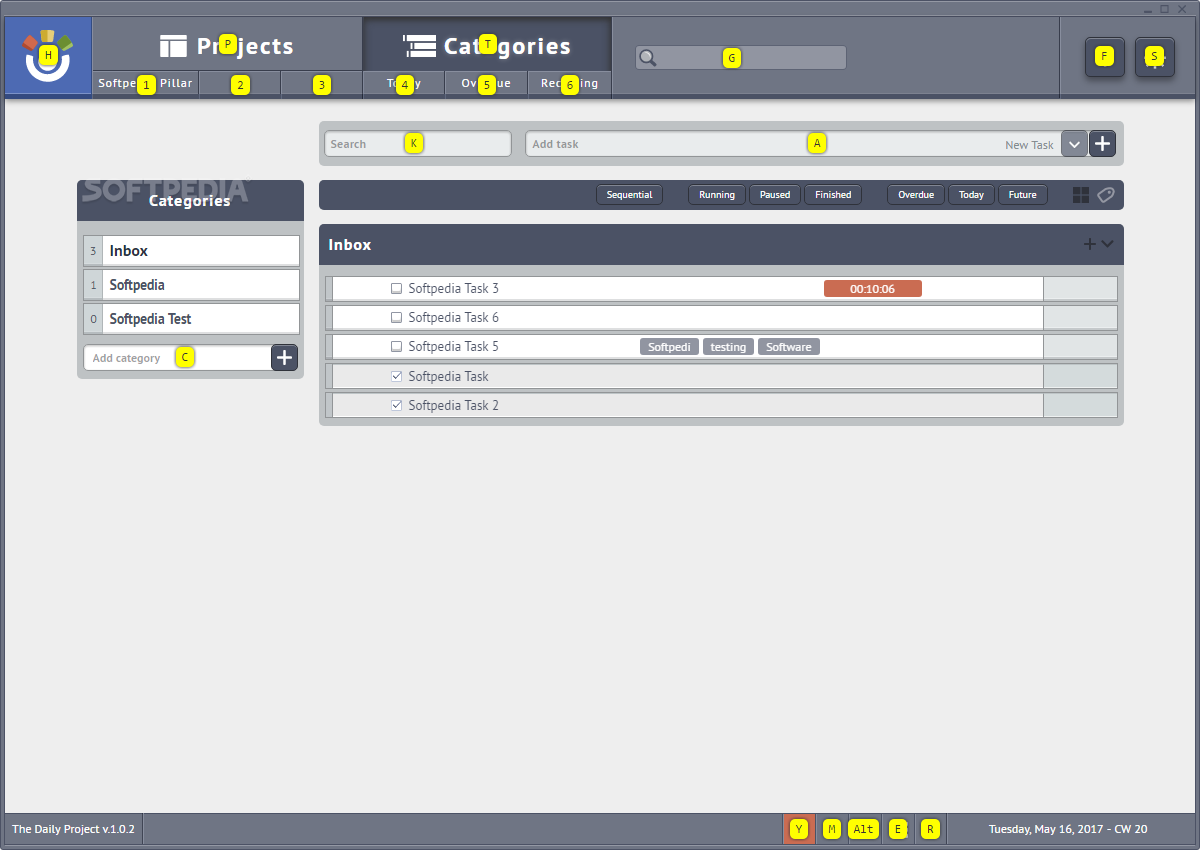
Task: Click the plus icon in Inbox header
Action: 1090,244
